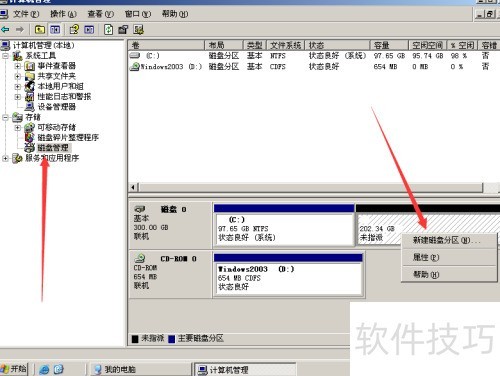This screenshot has width=500, height=376.
Task: Click the 磁盘 0 disk label panel
Action: point(170,225)
